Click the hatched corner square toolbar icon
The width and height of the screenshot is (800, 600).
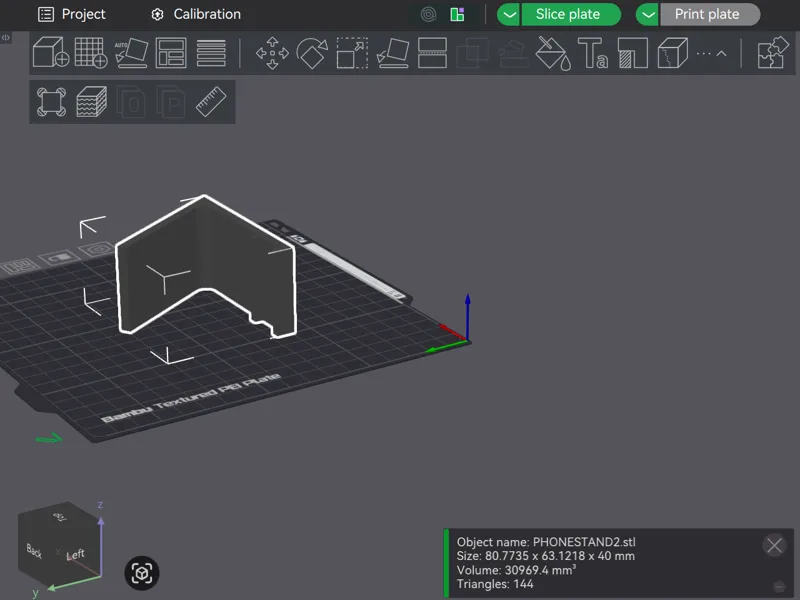tap(633, 53)
